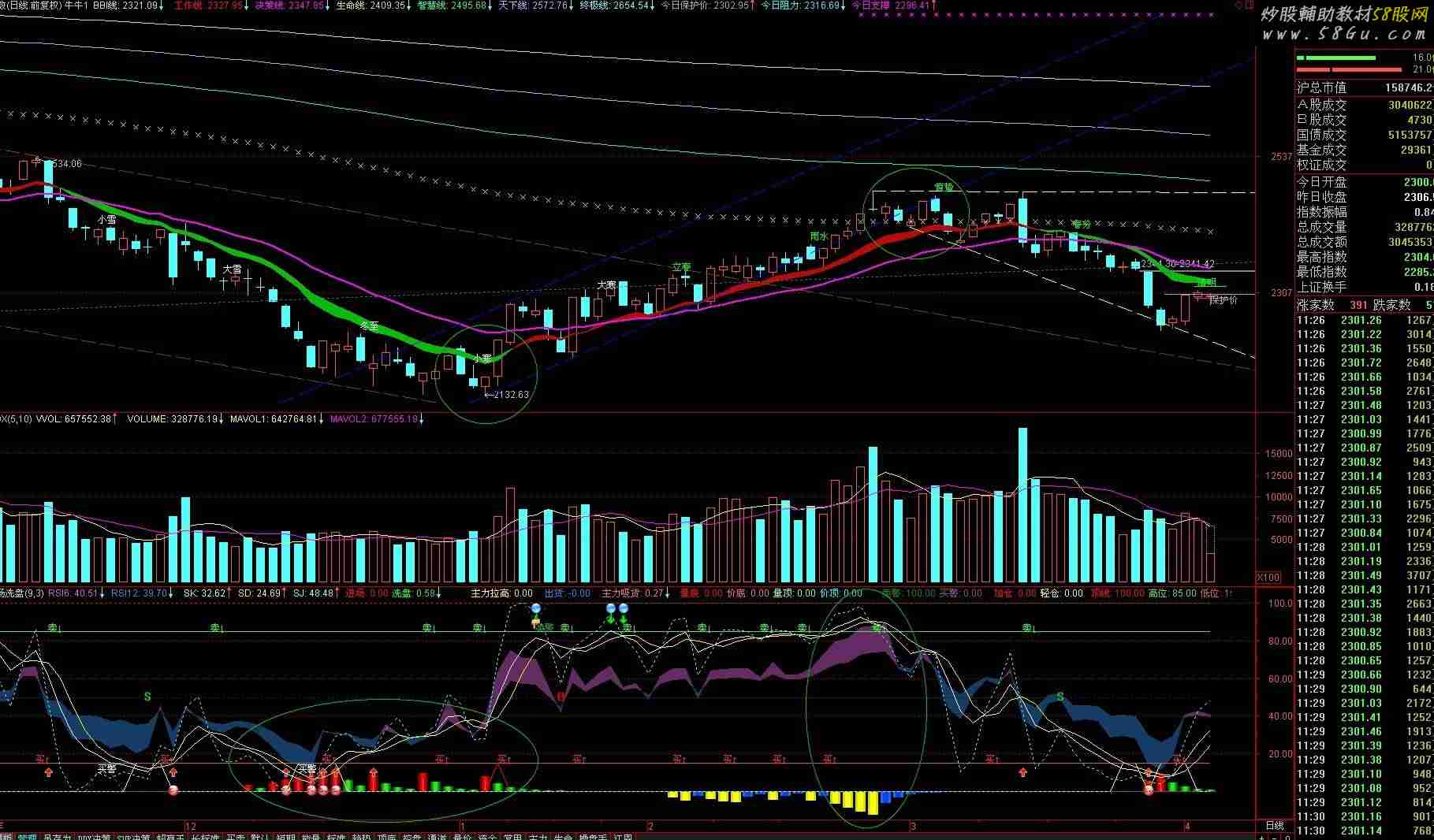Click the 立春 solar-term label on chart
Screen dimensions: 1434x840
tap(681, 267)
